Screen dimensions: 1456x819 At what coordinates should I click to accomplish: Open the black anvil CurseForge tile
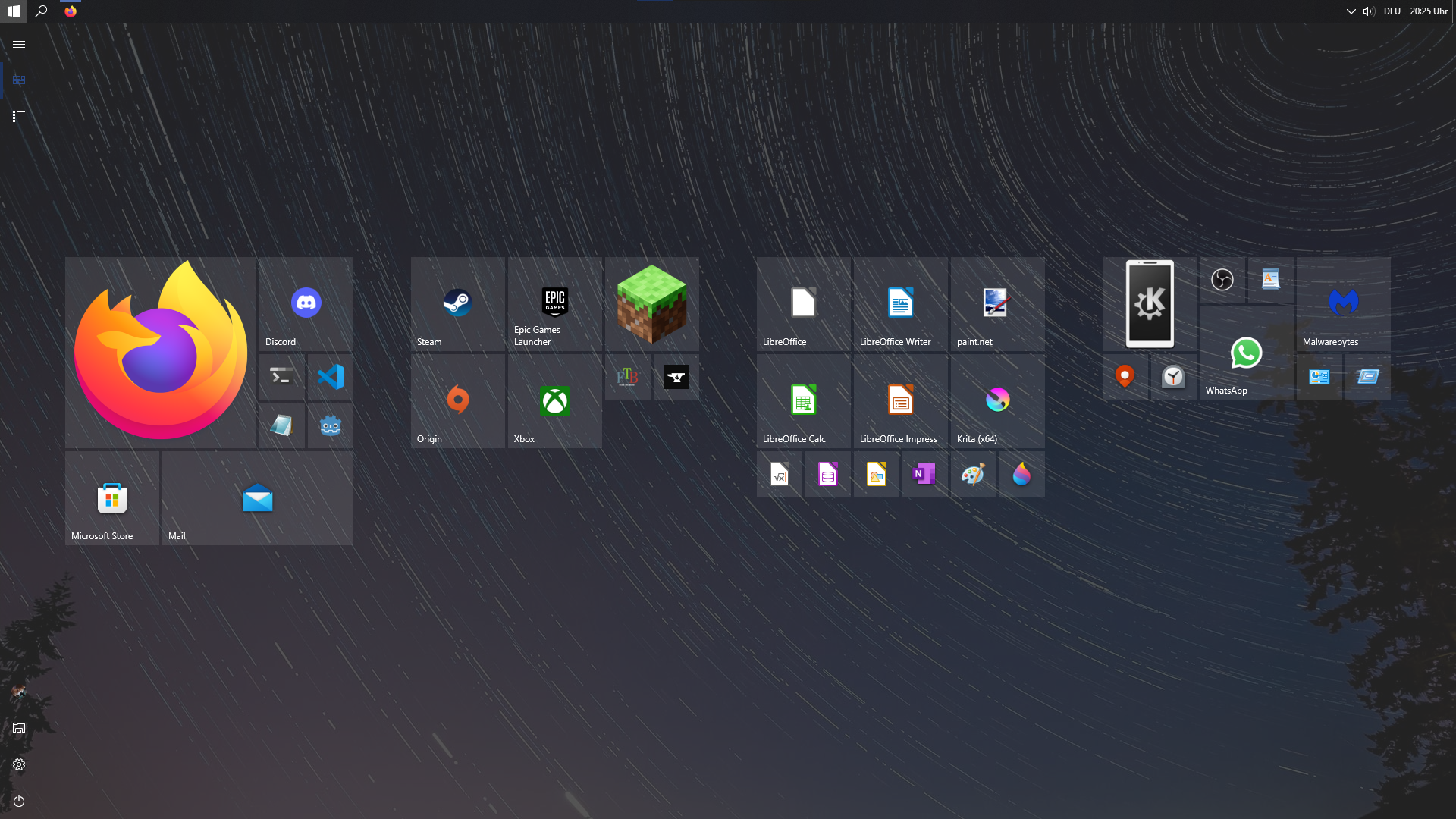tap(676, 377)
